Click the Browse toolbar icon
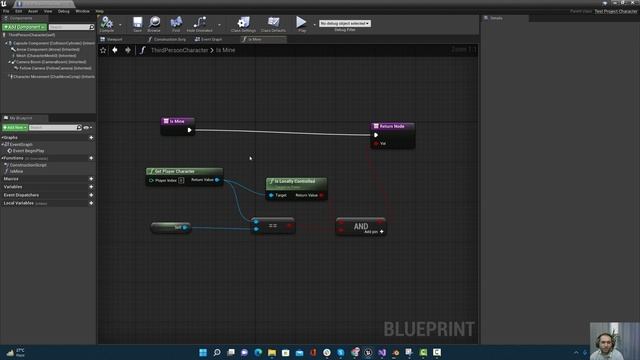The image size is (640, 360). coord(154,22)
